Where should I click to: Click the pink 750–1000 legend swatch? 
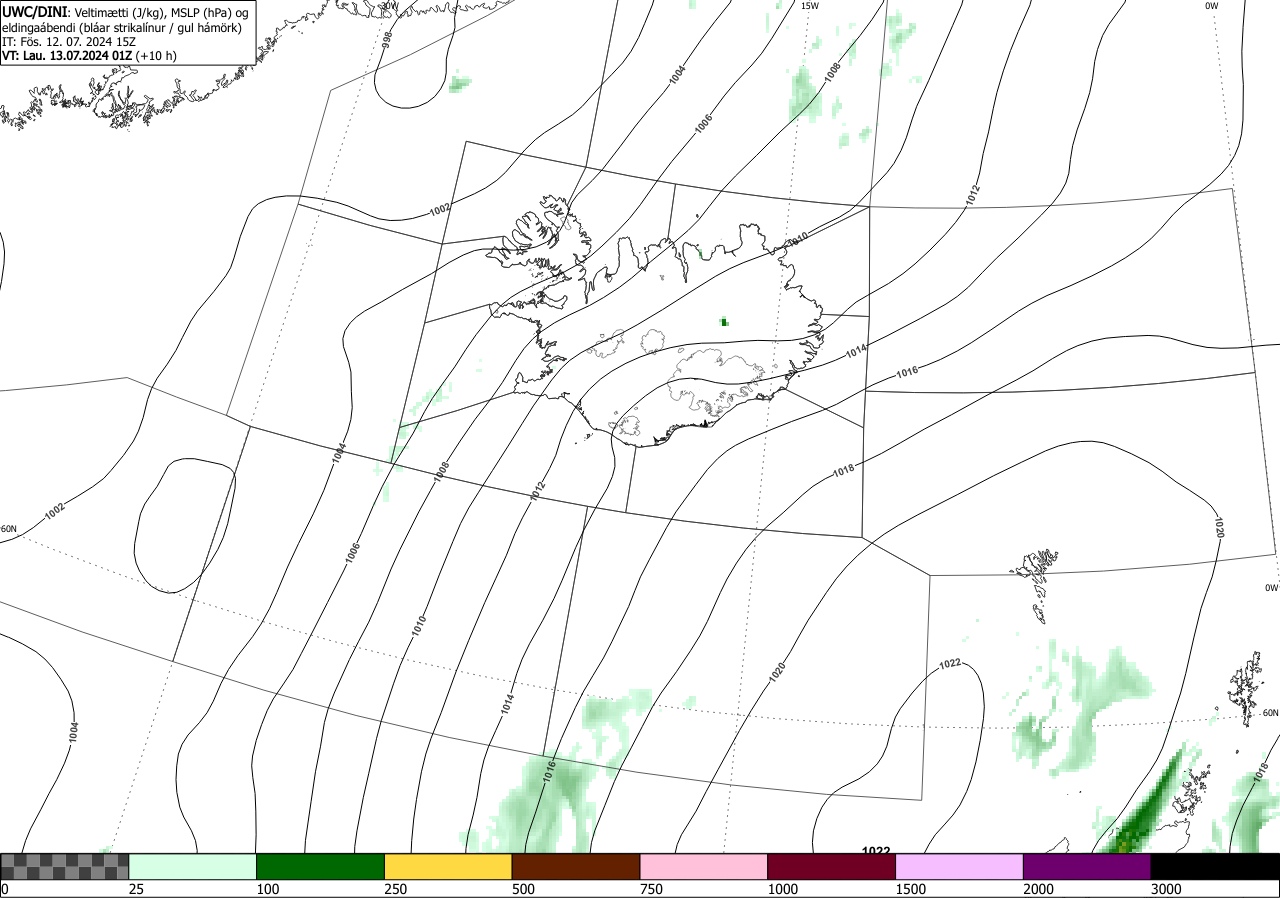pyautogui.click(x=704, y=866)
